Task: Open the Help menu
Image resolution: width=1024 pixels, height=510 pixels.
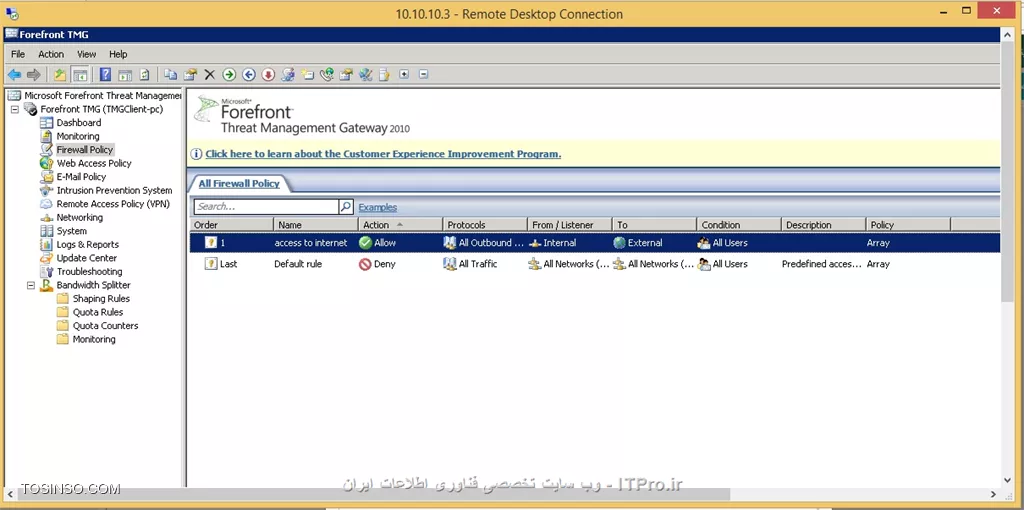Action: (x=118, y=54)
